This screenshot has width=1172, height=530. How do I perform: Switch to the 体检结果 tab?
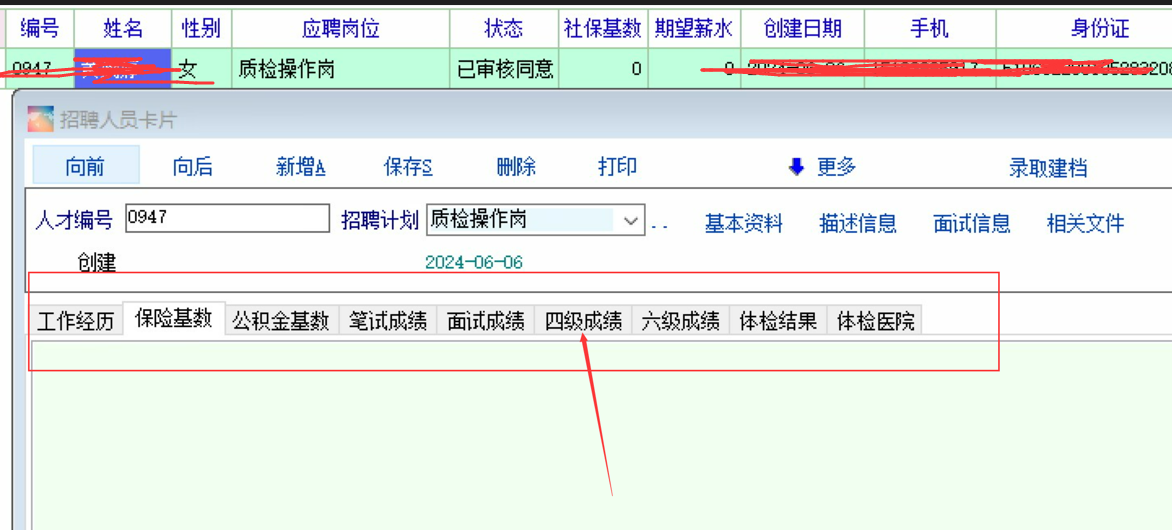(x=778, y=321)
